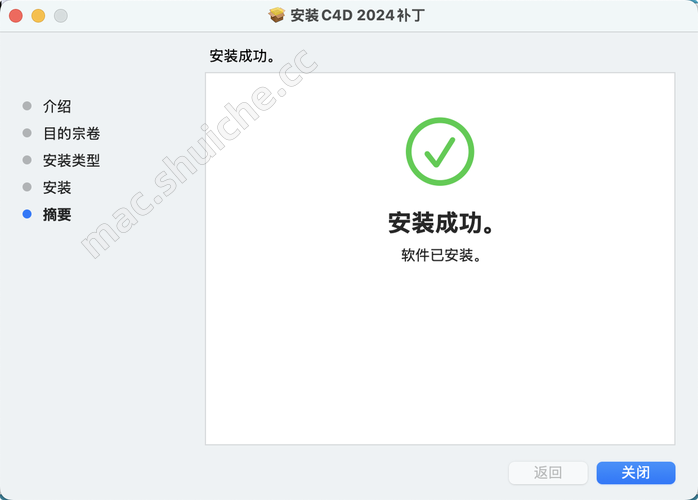Screen dimensions: 698x500
Task: Click the green checkmark success icon
Action: point(440,151)
